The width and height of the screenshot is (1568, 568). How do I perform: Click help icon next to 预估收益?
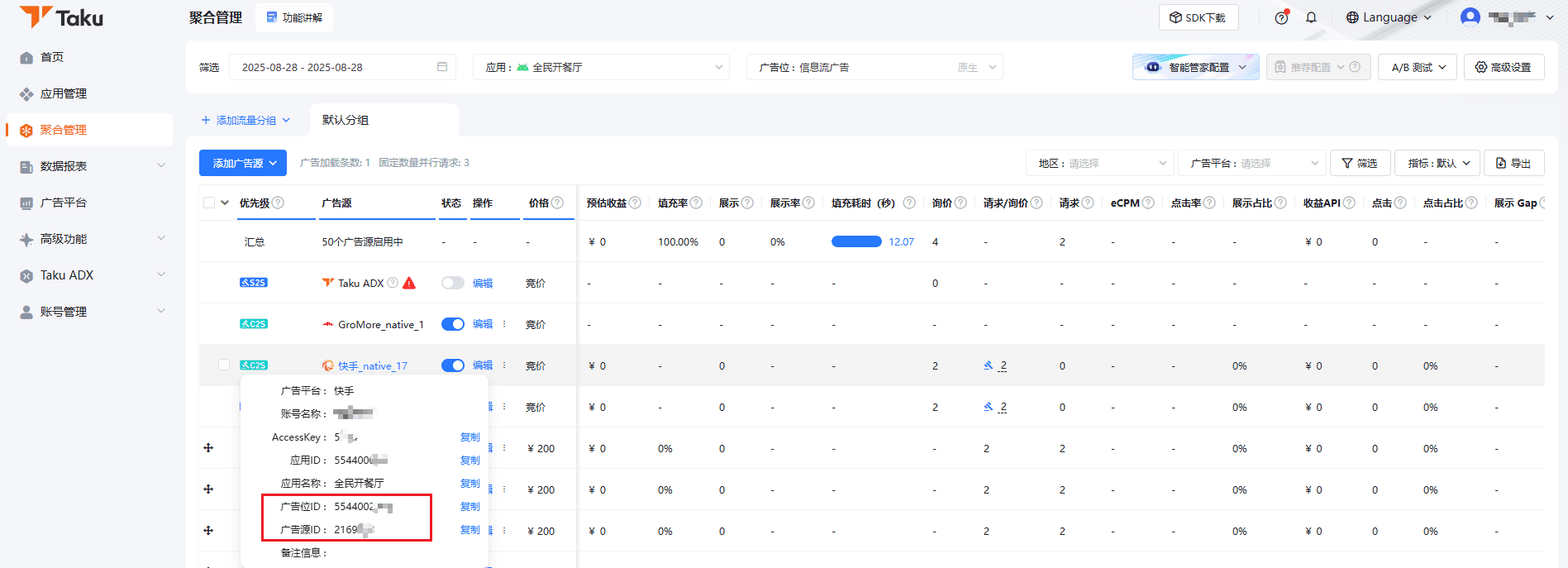coord(635,203)
